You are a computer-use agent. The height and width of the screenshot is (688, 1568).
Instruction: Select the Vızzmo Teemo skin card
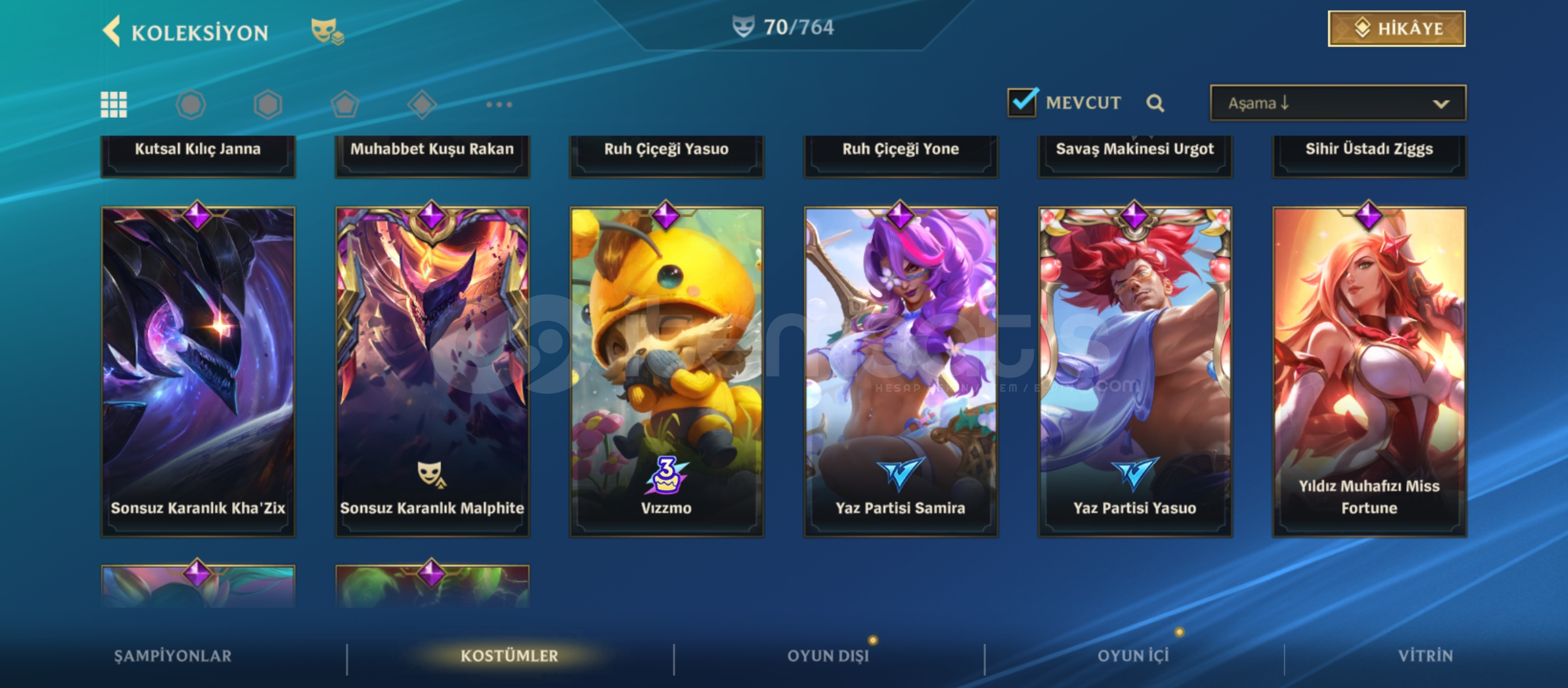point(666,371)
